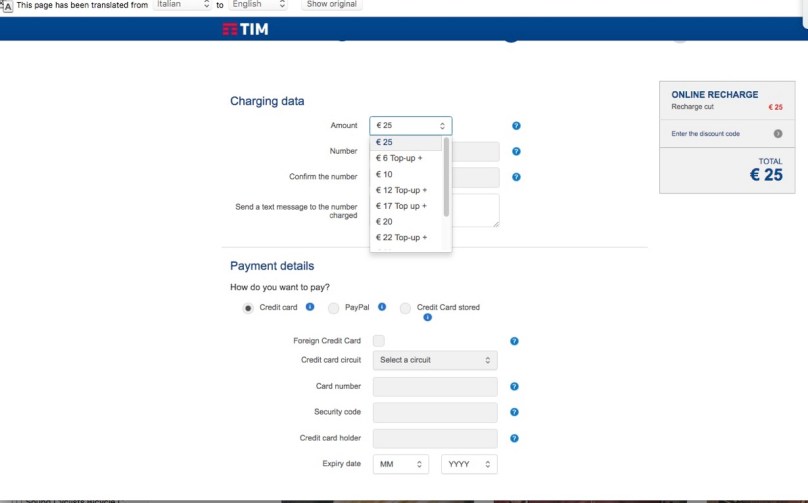Click the Recharge cut label
The height and width of the screenshot is (503, 808).
(x=692, y=107)
